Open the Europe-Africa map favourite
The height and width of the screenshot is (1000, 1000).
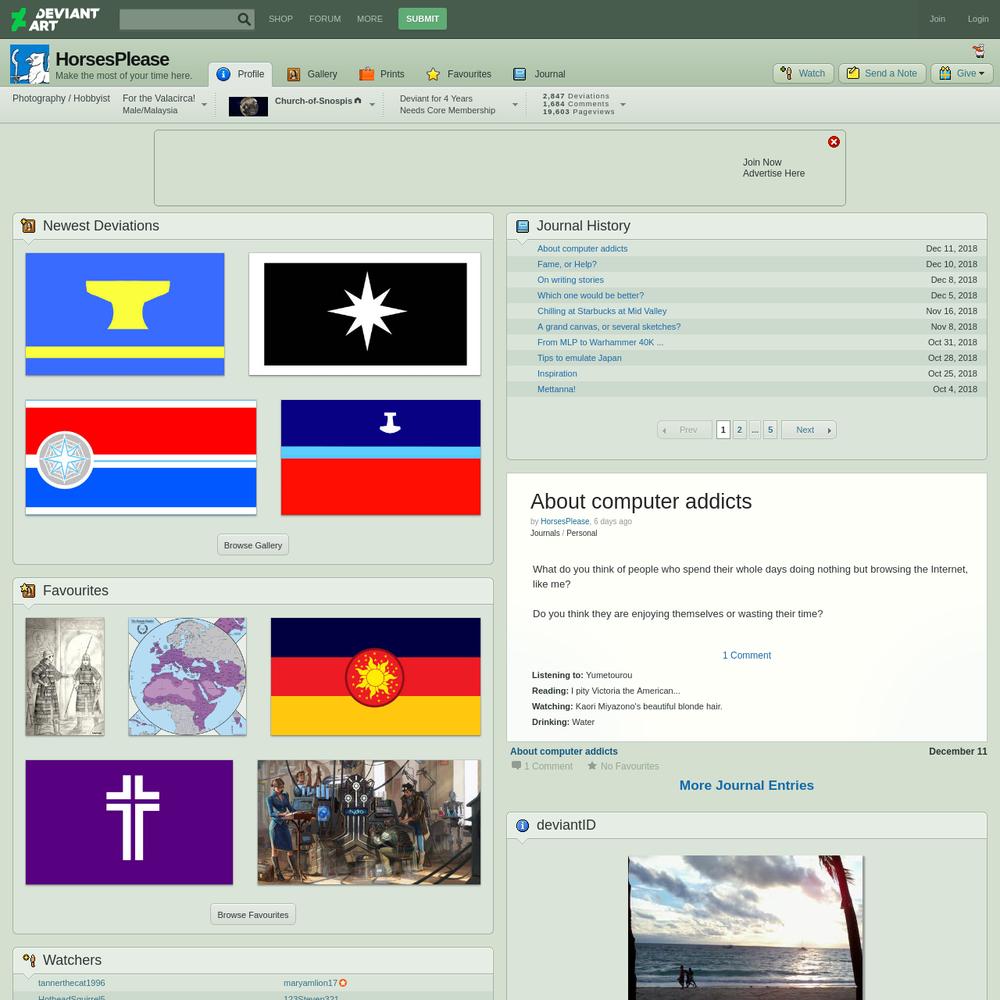click(x=188, y=676)
